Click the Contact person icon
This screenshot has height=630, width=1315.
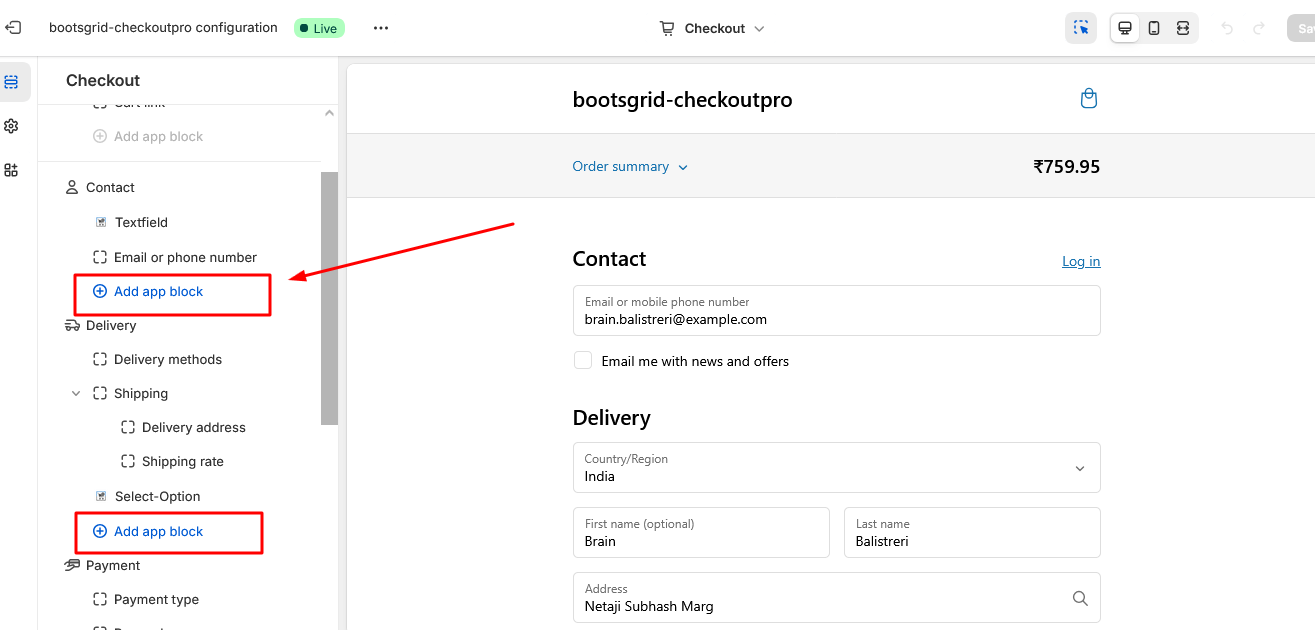pos(72,187)
